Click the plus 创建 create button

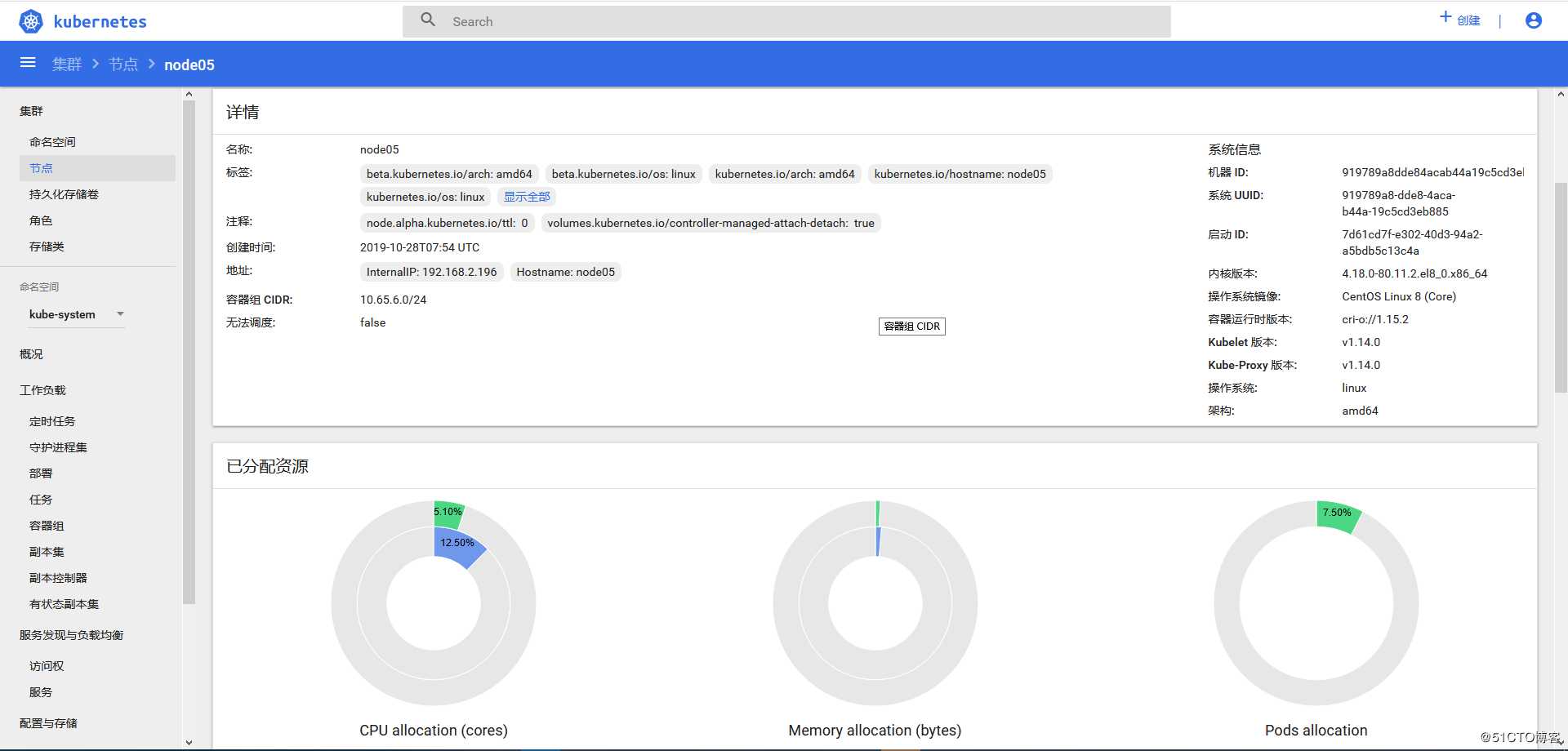(1460, 20)
